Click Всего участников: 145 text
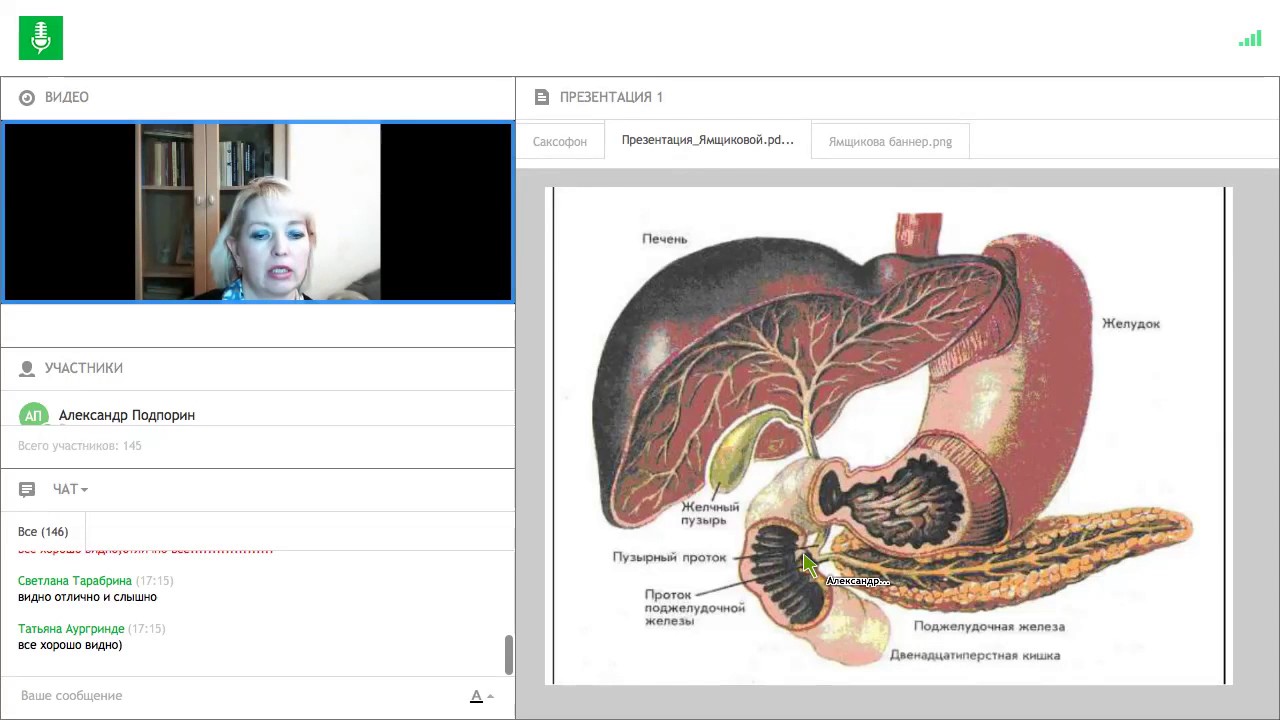Screen dimensions: 1280x720 pos(80,446)
